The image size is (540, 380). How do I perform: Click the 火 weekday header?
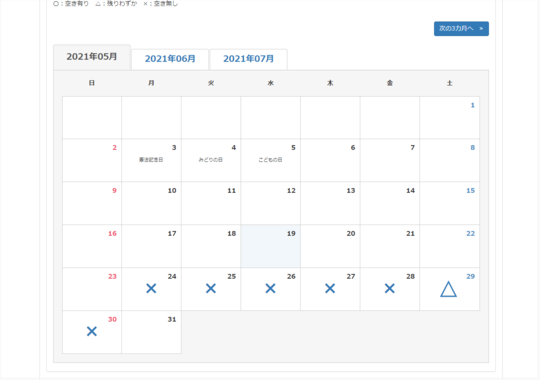coord(211,83)
